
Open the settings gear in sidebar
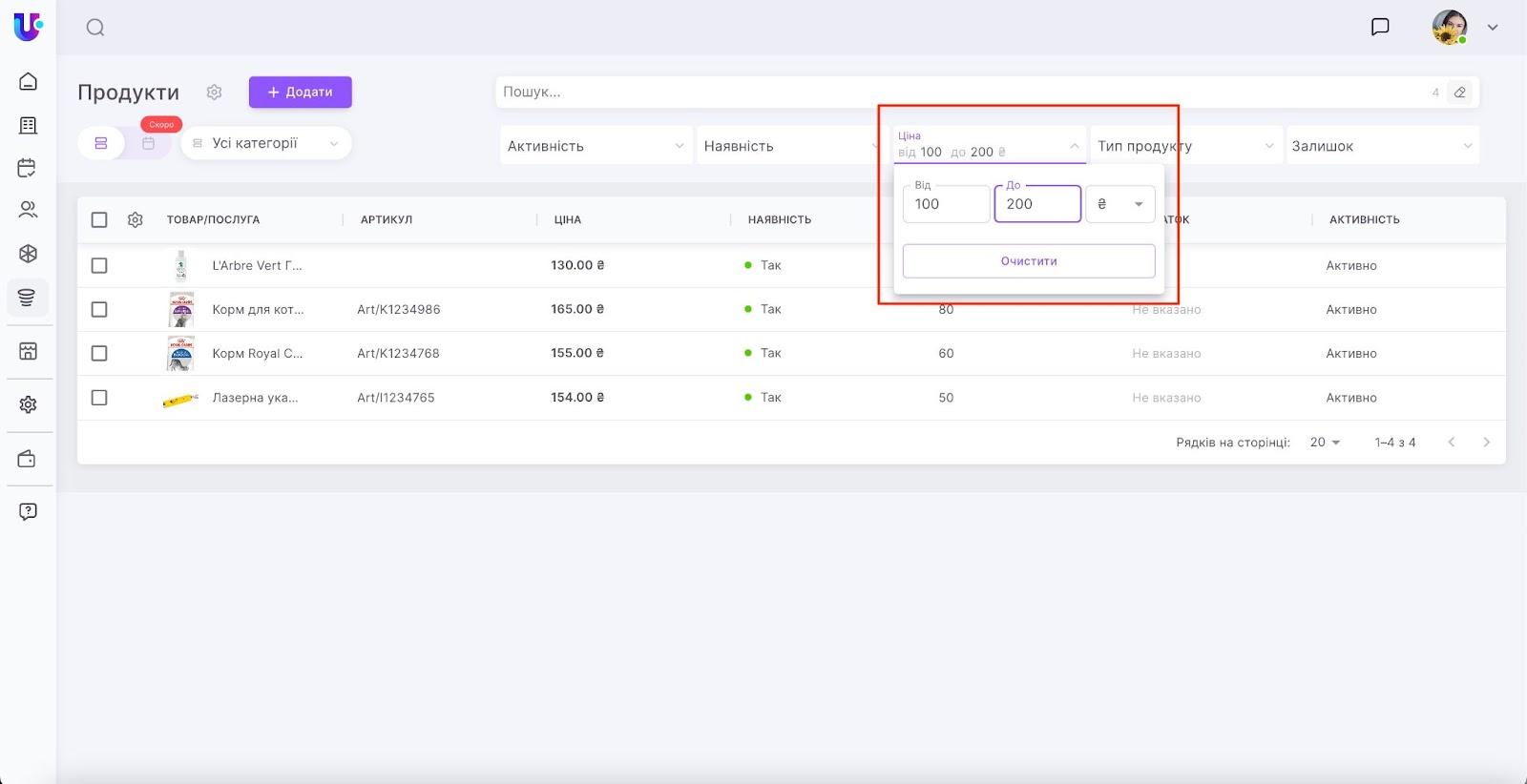tap(28, 404)
